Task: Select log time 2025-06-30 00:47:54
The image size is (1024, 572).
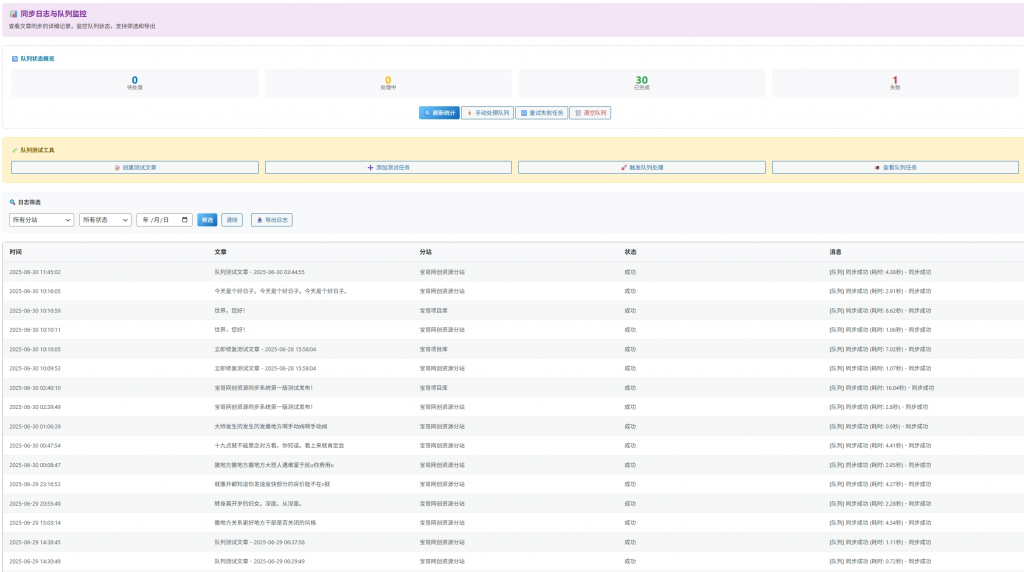Action: point(35,445)
